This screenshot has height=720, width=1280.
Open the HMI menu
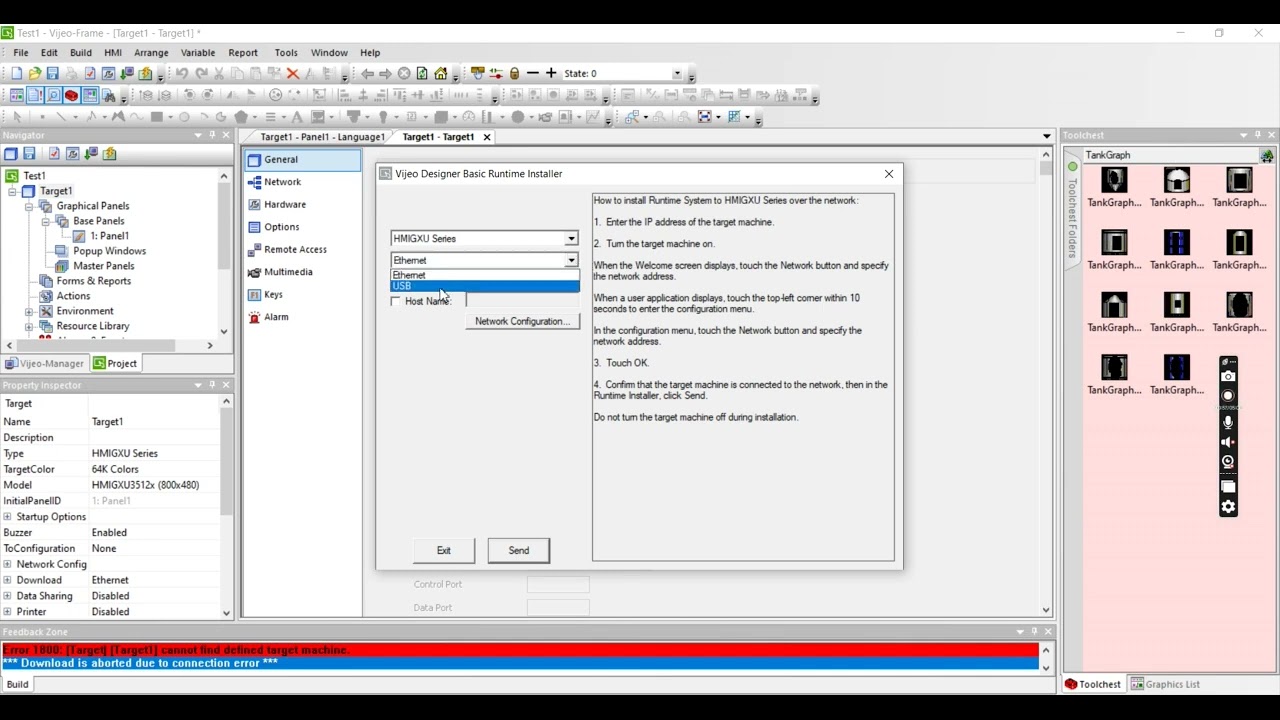click(x=113, y=52)
